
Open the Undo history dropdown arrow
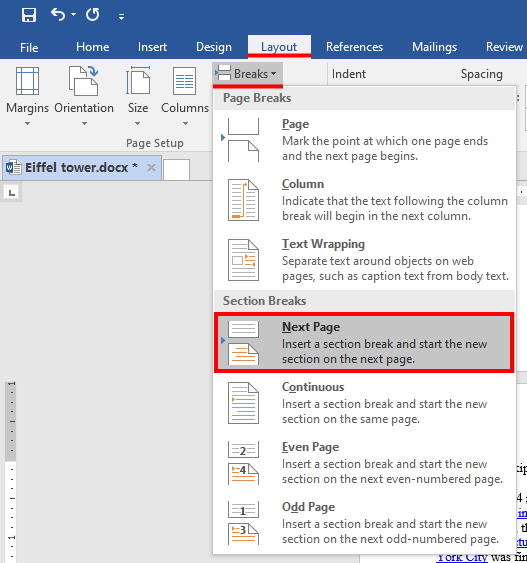click(73, 15)
